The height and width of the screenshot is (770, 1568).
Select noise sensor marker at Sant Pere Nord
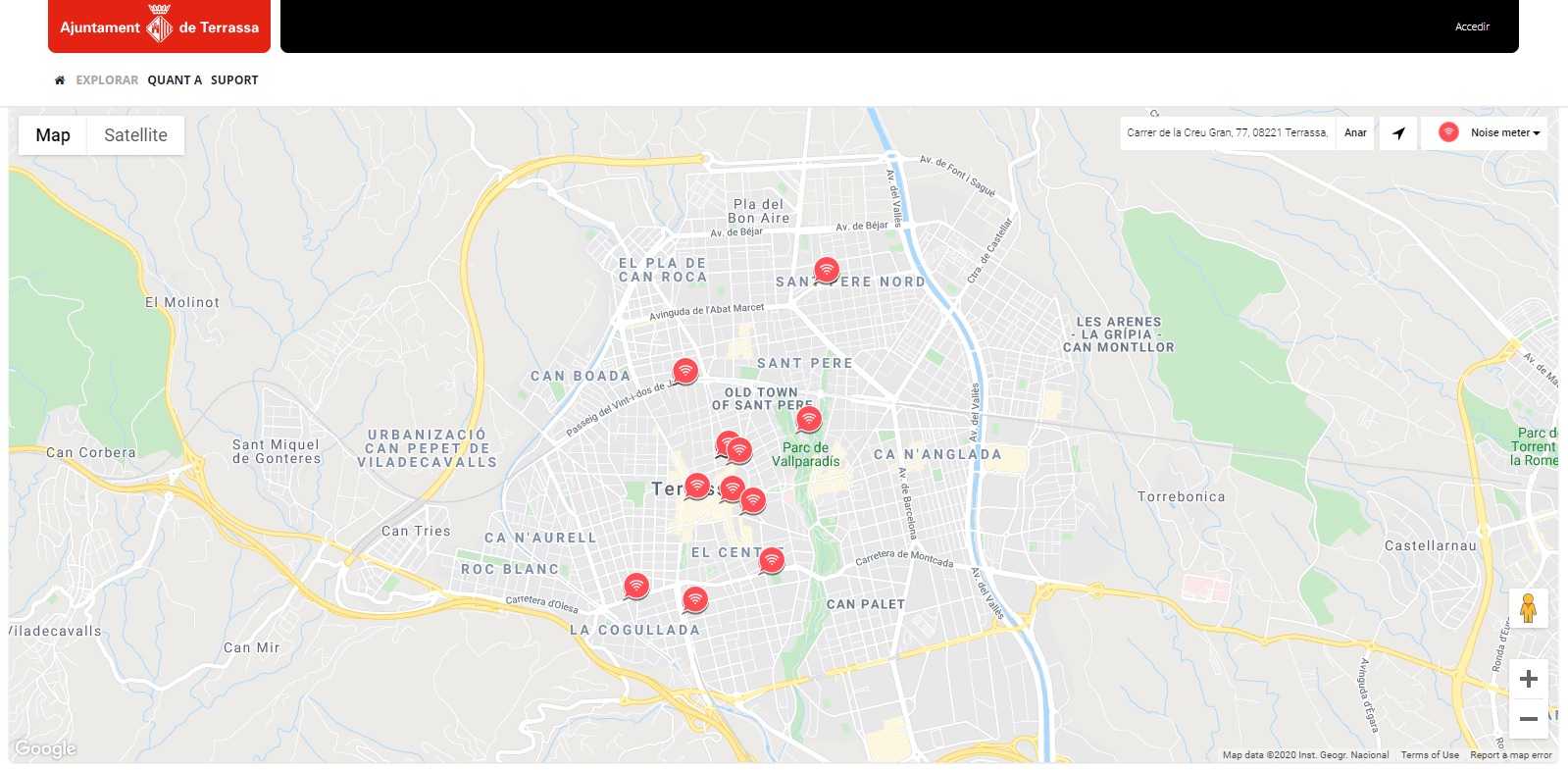(827, 271)
